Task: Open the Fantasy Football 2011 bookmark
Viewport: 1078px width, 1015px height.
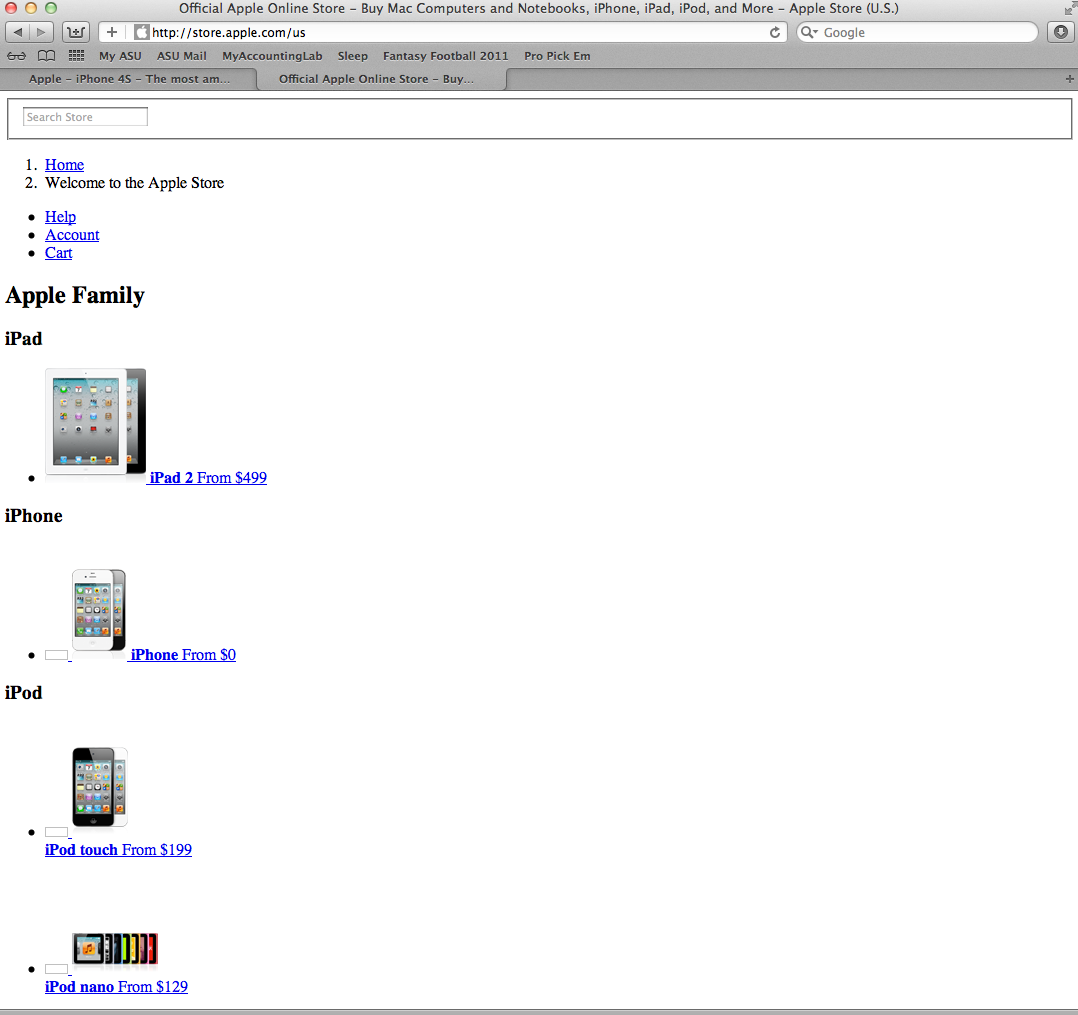Action: (x=446, y=56)
